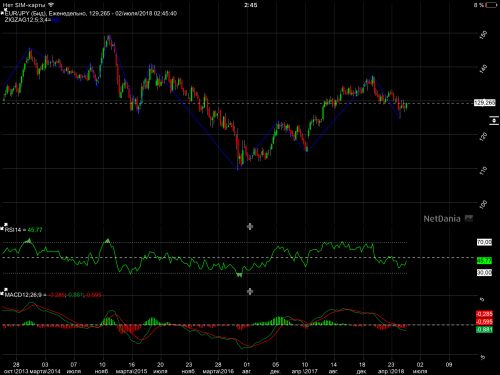Tap the green 45.77 RSI value label
The image size is (500, 375).
click(484, 260)
